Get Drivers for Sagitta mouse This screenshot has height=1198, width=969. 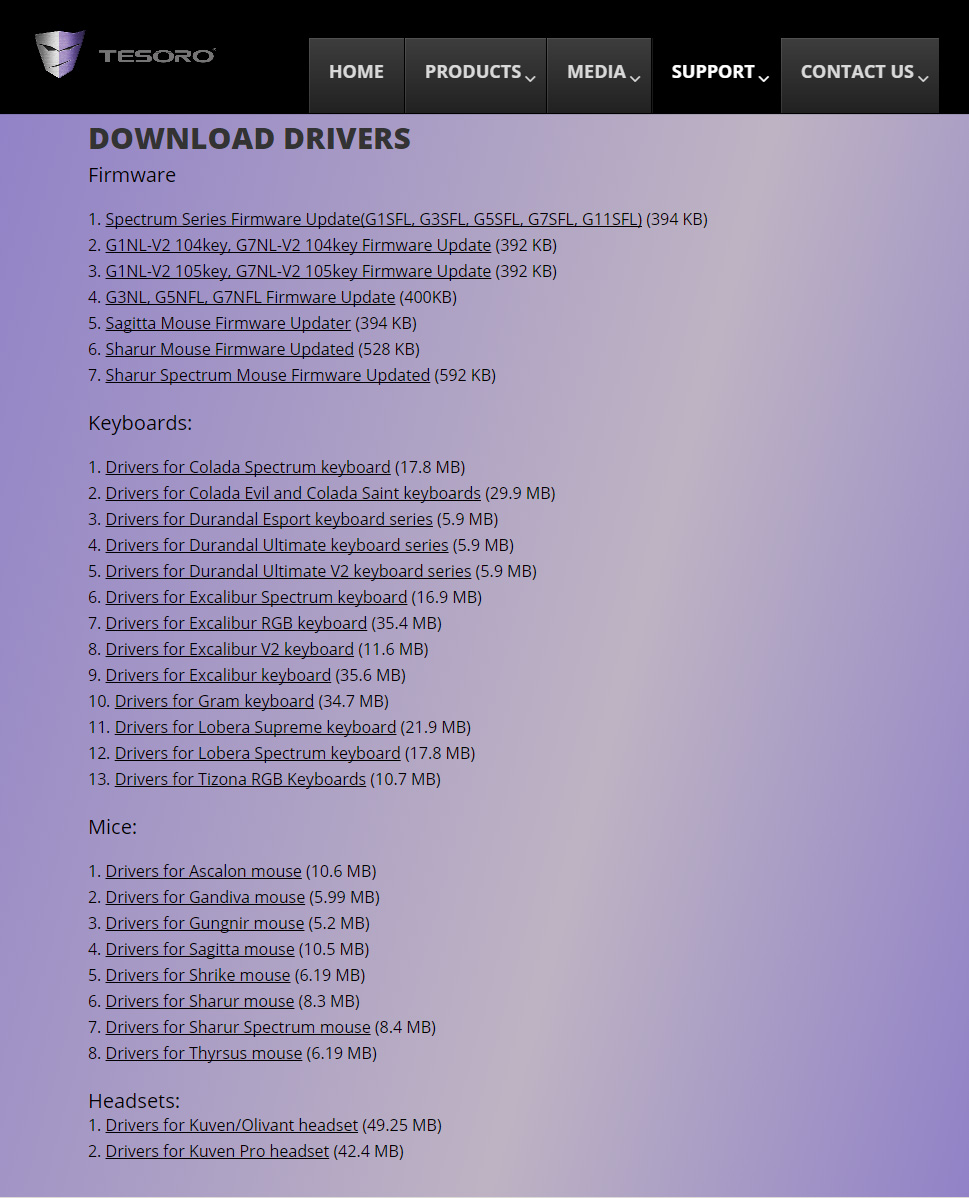199,949
